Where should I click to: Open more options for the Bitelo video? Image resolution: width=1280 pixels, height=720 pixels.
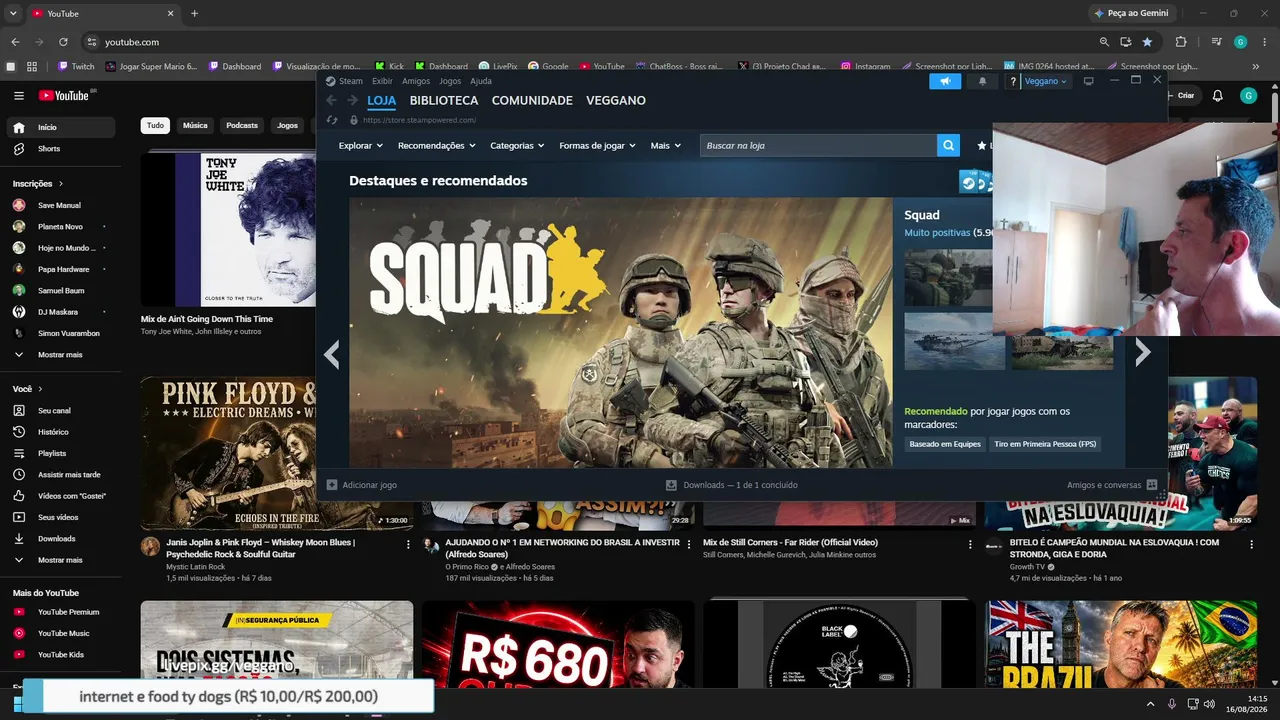[x=1252, y=545]
